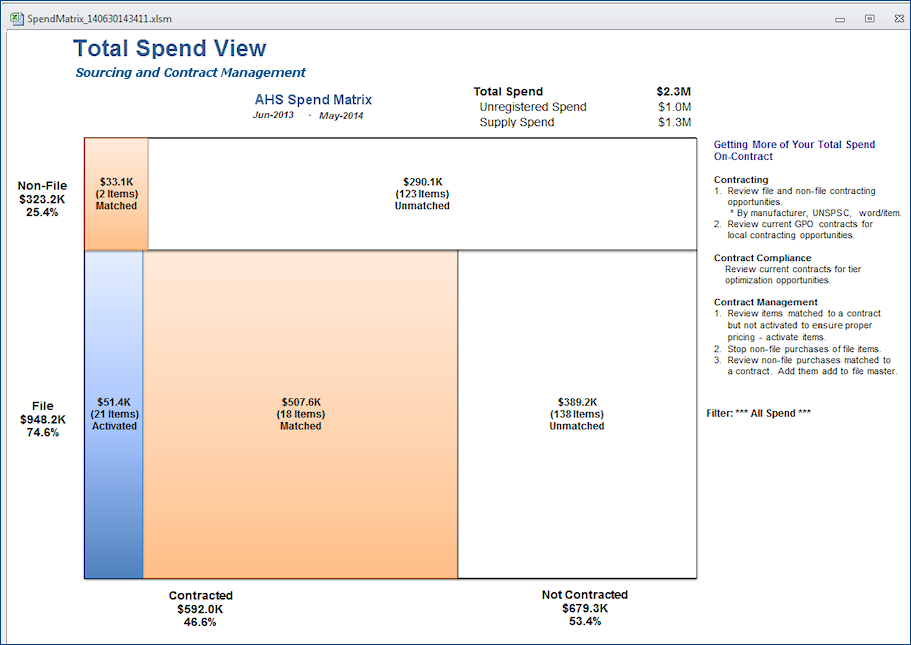Select the orange File Matched $507.6K block
The width and height of the screenshot is (911, 645).
300,414
